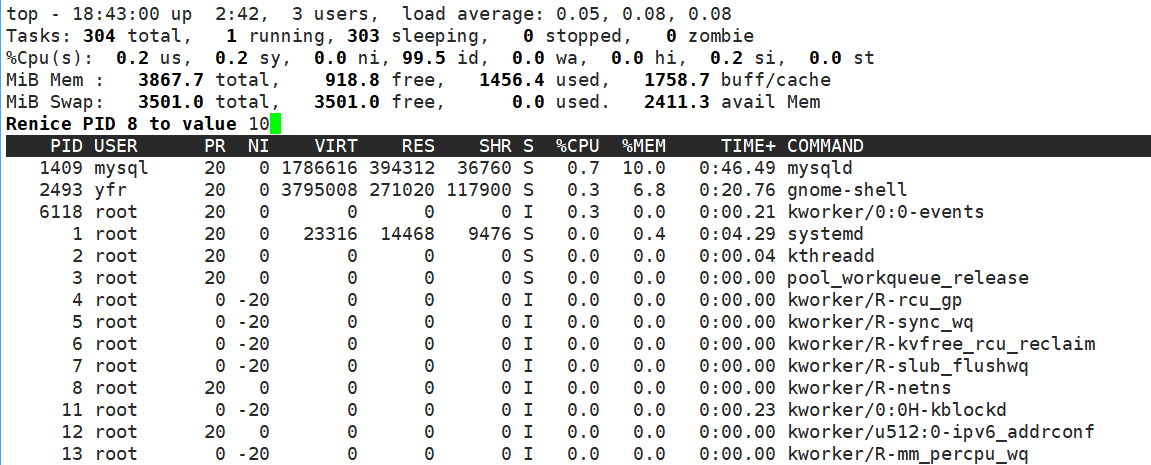The image size is (1151, 465).
Task: Click the 0:20.76 TIME+ value
Action: [x=737, y=190]
